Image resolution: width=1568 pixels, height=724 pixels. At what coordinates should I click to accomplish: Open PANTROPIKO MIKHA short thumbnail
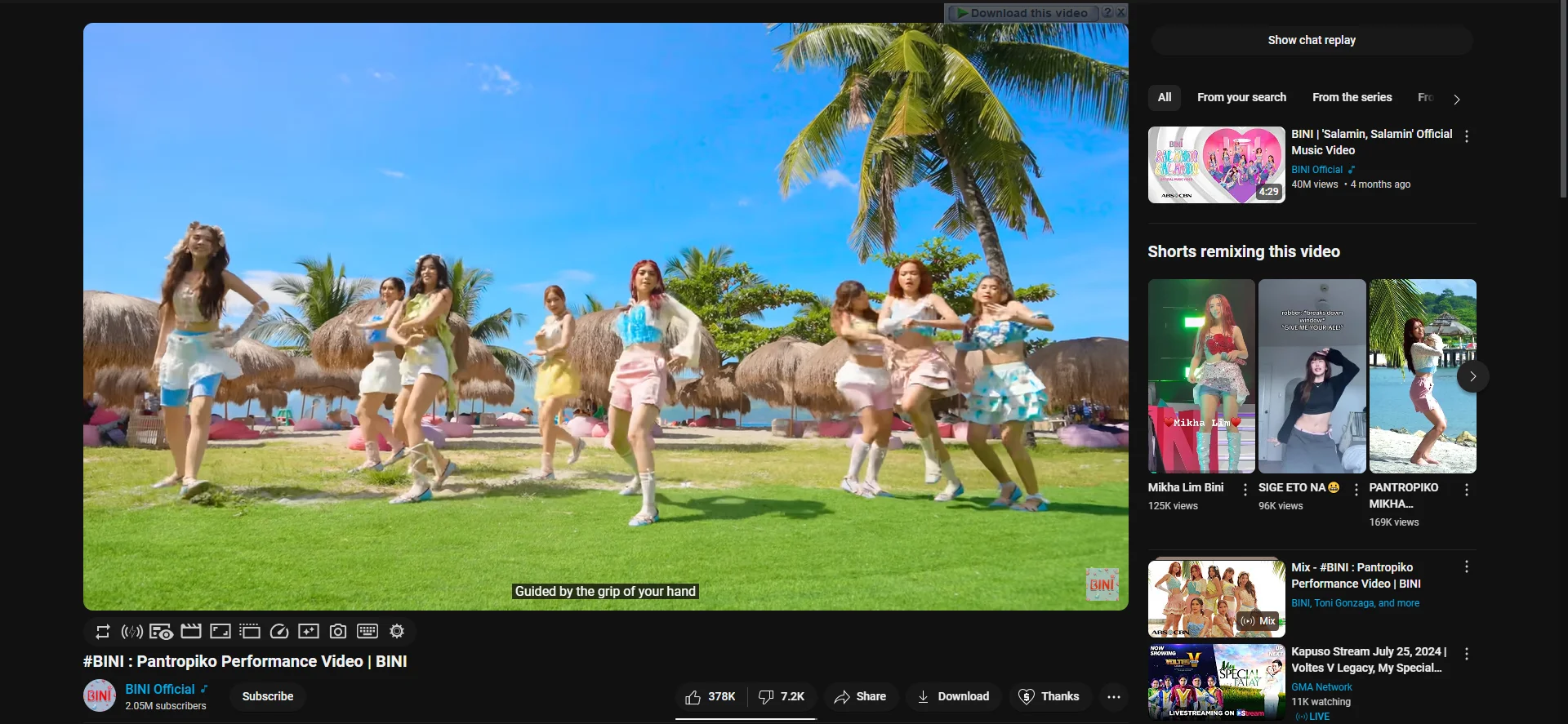[x=1423, y=376]
